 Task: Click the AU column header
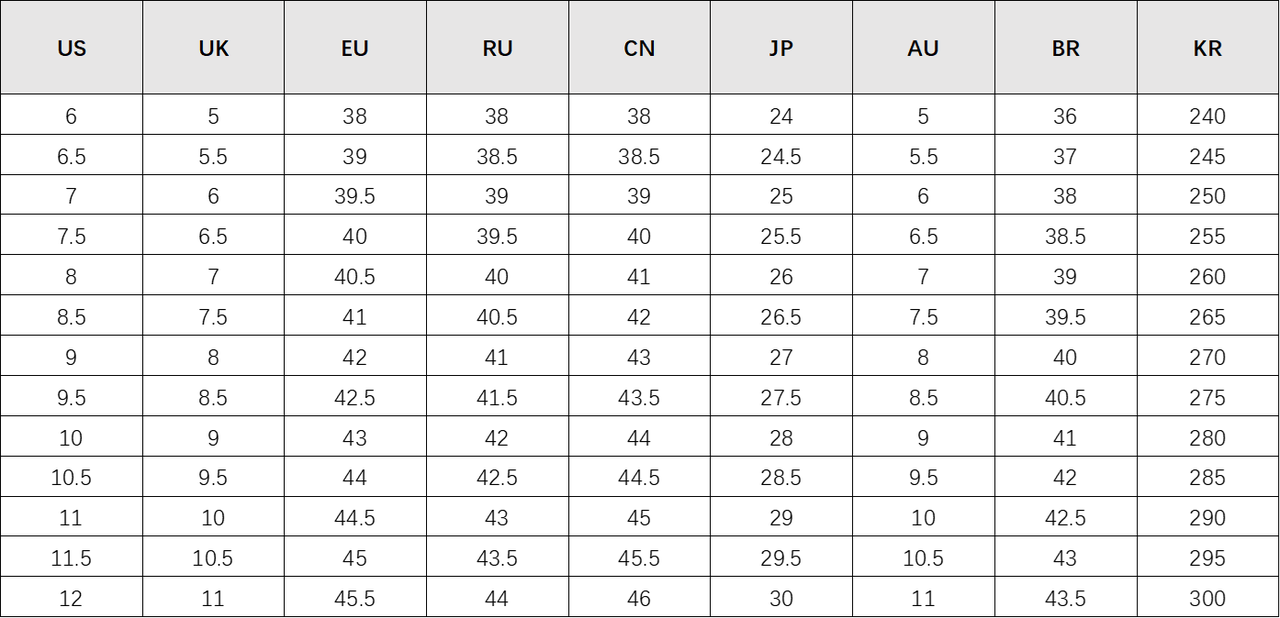pyautogui.click(x=923, y=48)
